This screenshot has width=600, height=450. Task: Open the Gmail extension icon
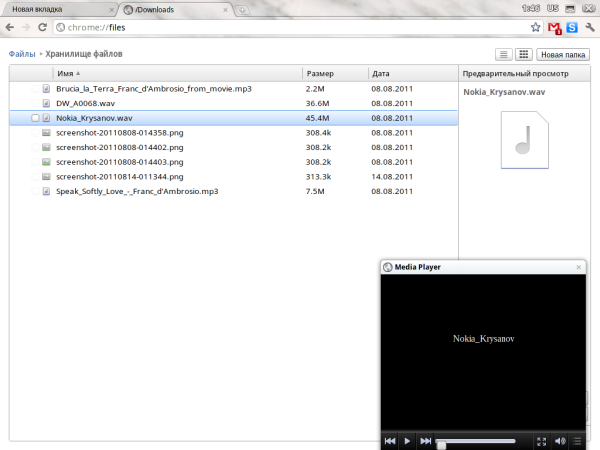554,28
